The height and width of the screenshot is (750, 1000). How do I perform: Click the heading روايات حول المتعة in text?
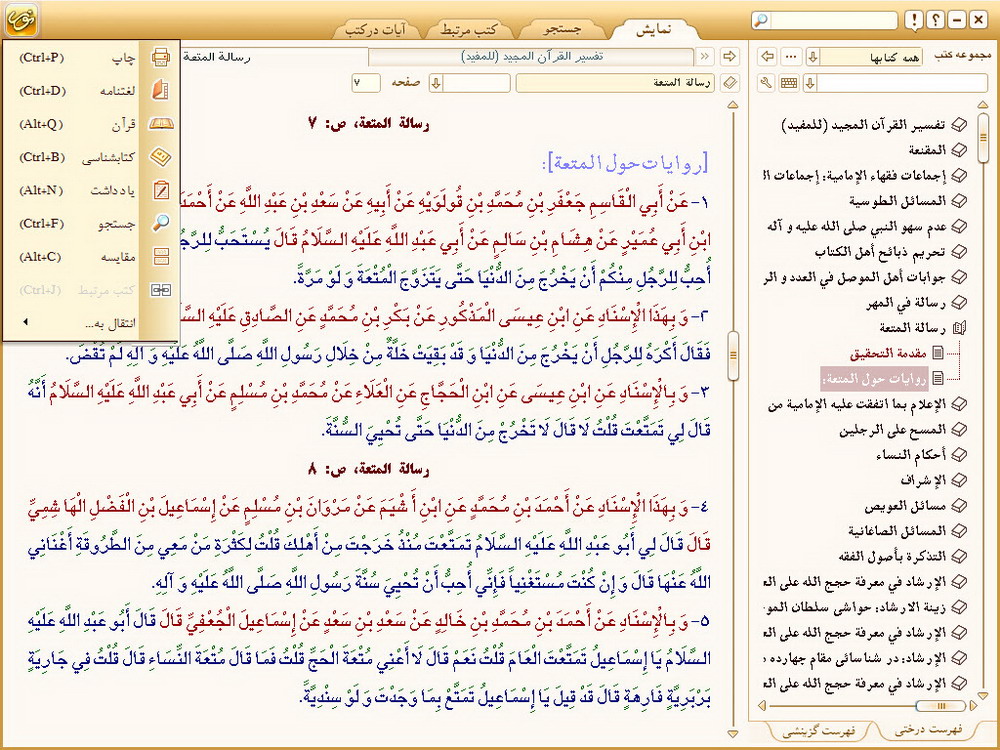[x=625, y=163]
